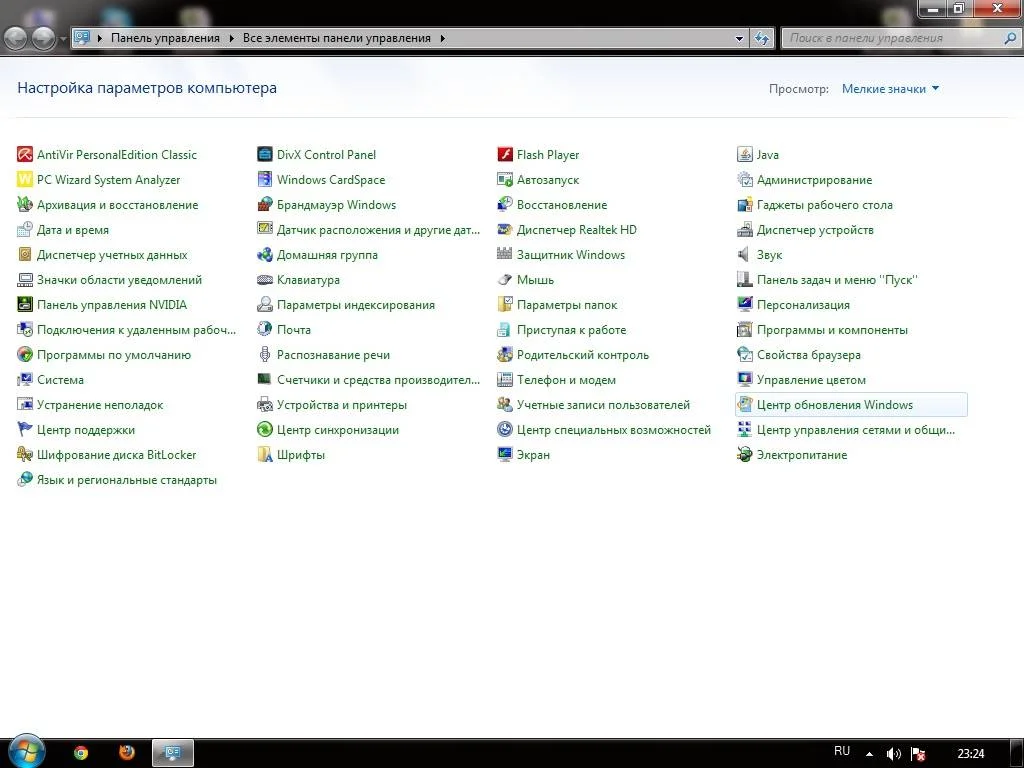Open Программы и компоненты link
This screenshot has width=1024, height=768.
[x=832, y=330]
